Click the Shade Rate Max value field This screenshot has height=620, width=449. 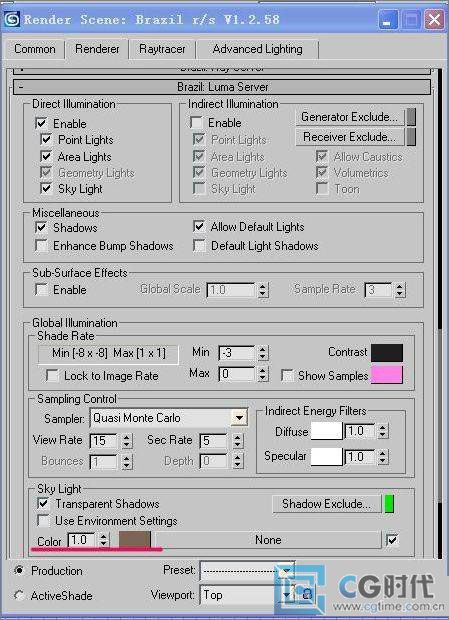236,374
